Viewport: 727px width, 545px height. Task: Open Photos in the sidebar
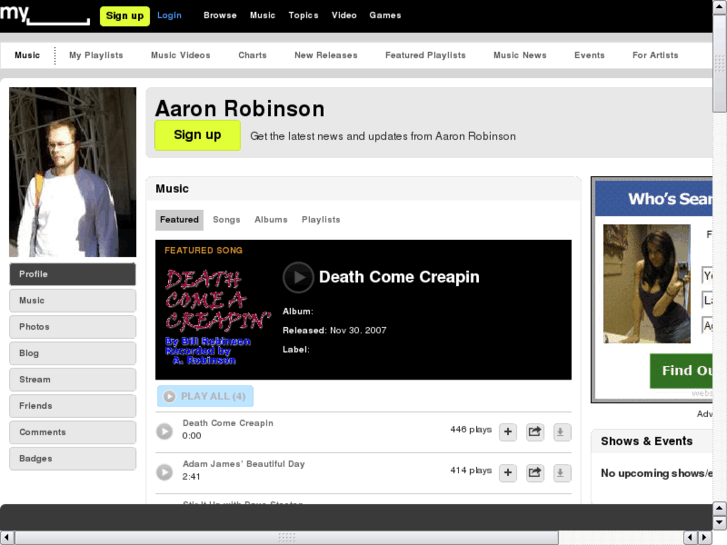tap(72, 327)
